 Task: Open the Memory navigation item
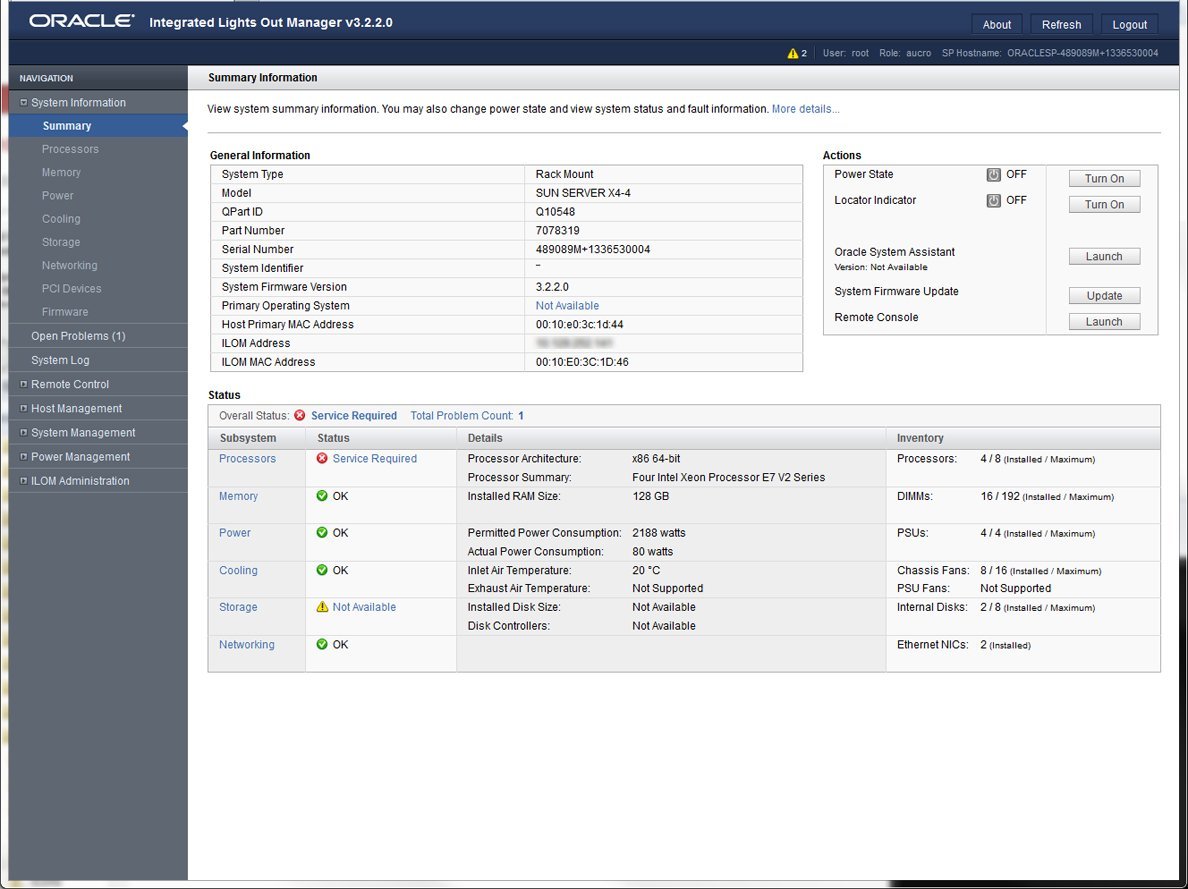(x=61, y=173)
